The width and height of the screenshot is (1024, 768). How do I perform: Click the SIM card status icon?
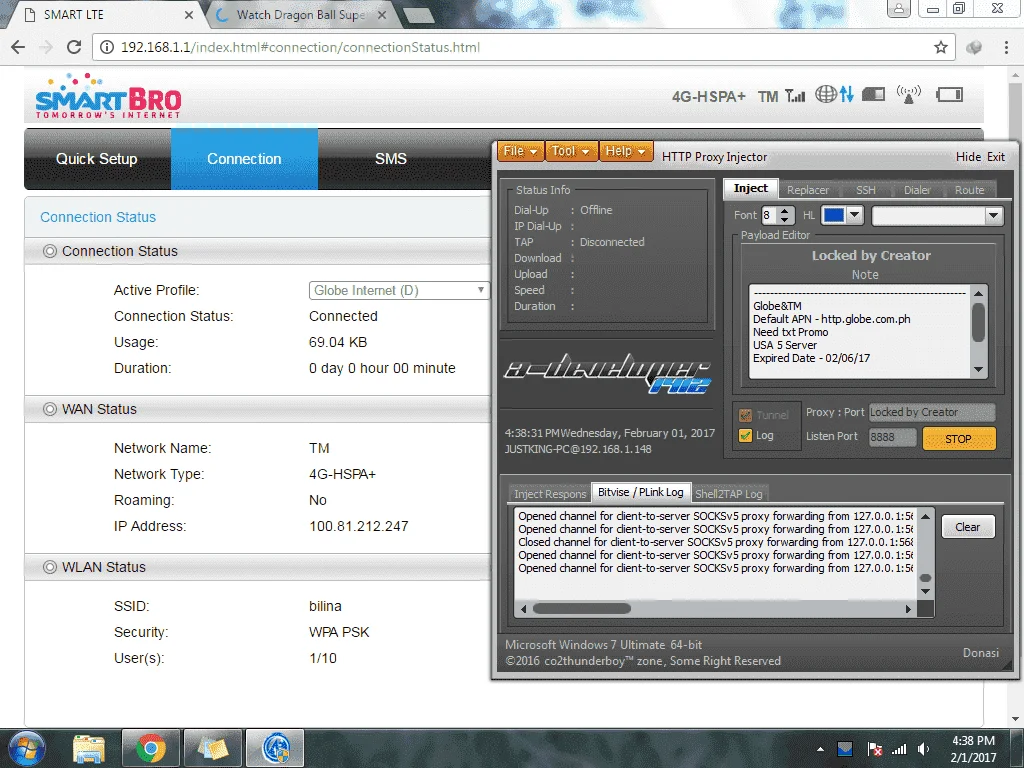(873, 95)
